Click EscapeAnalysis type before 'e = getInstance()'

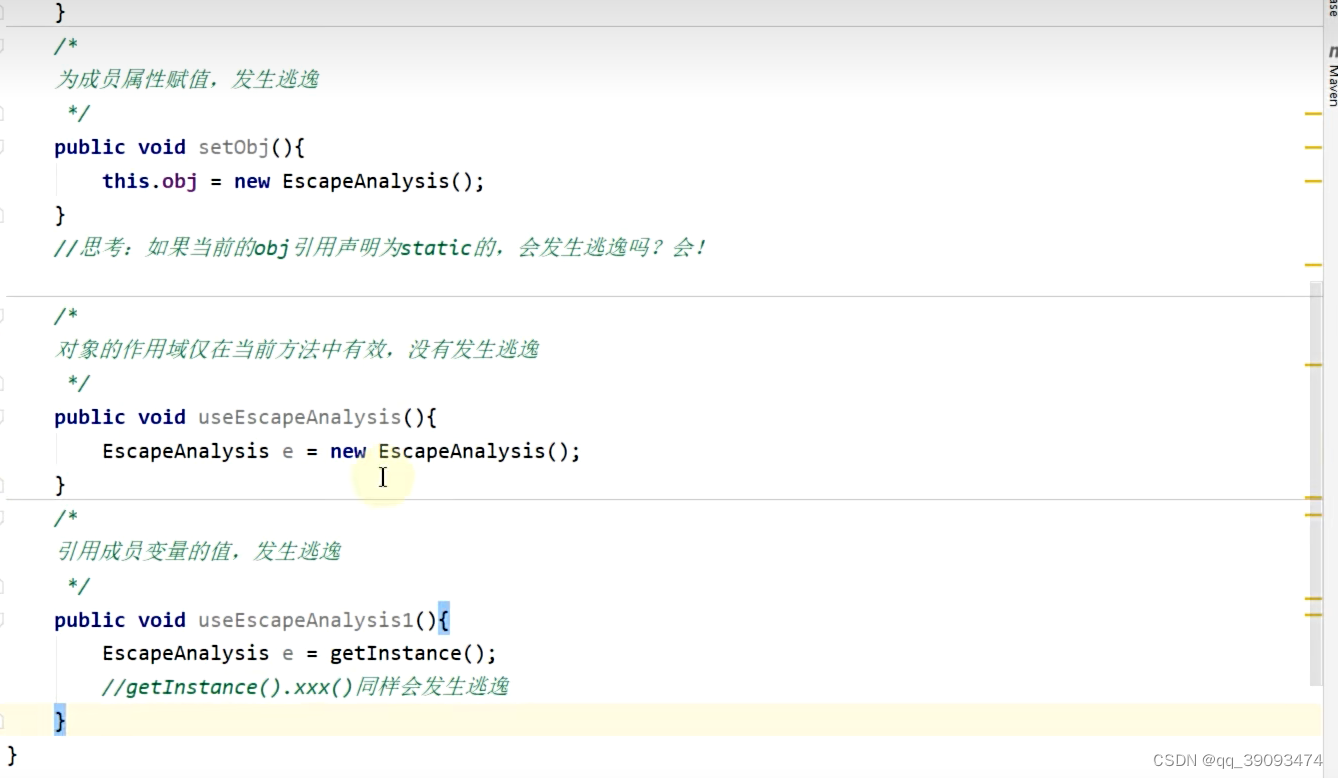click(186, 653)
